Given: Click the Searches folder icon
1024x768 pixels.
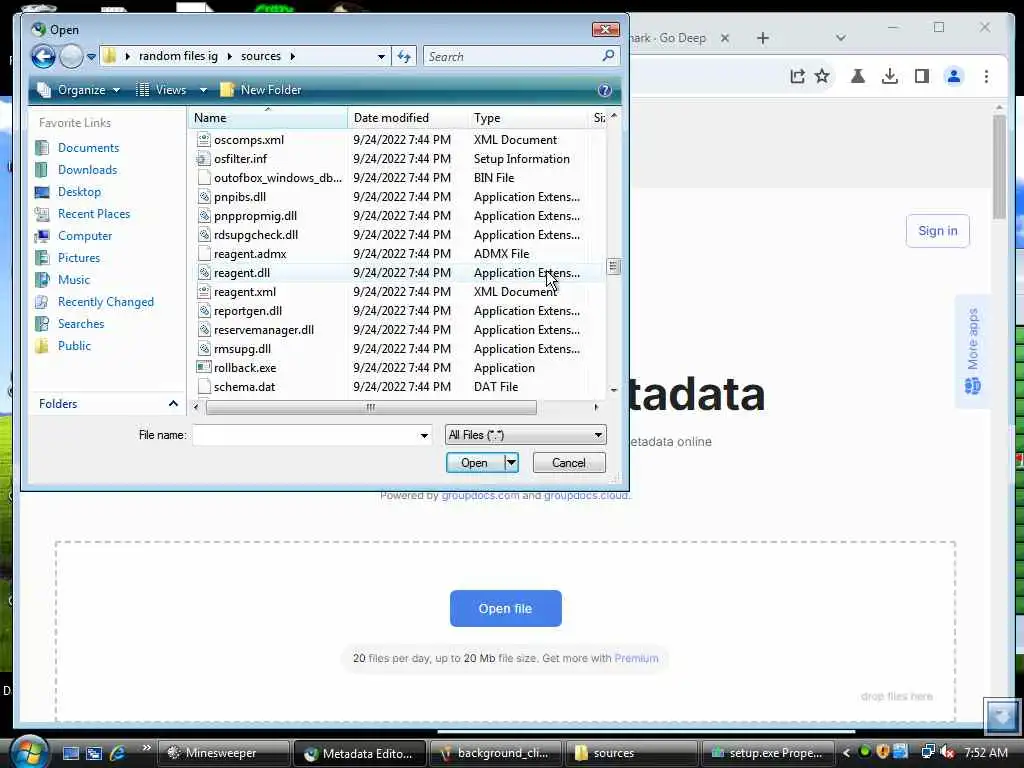Looking at the screenshot, I should [x=42, y=324].
